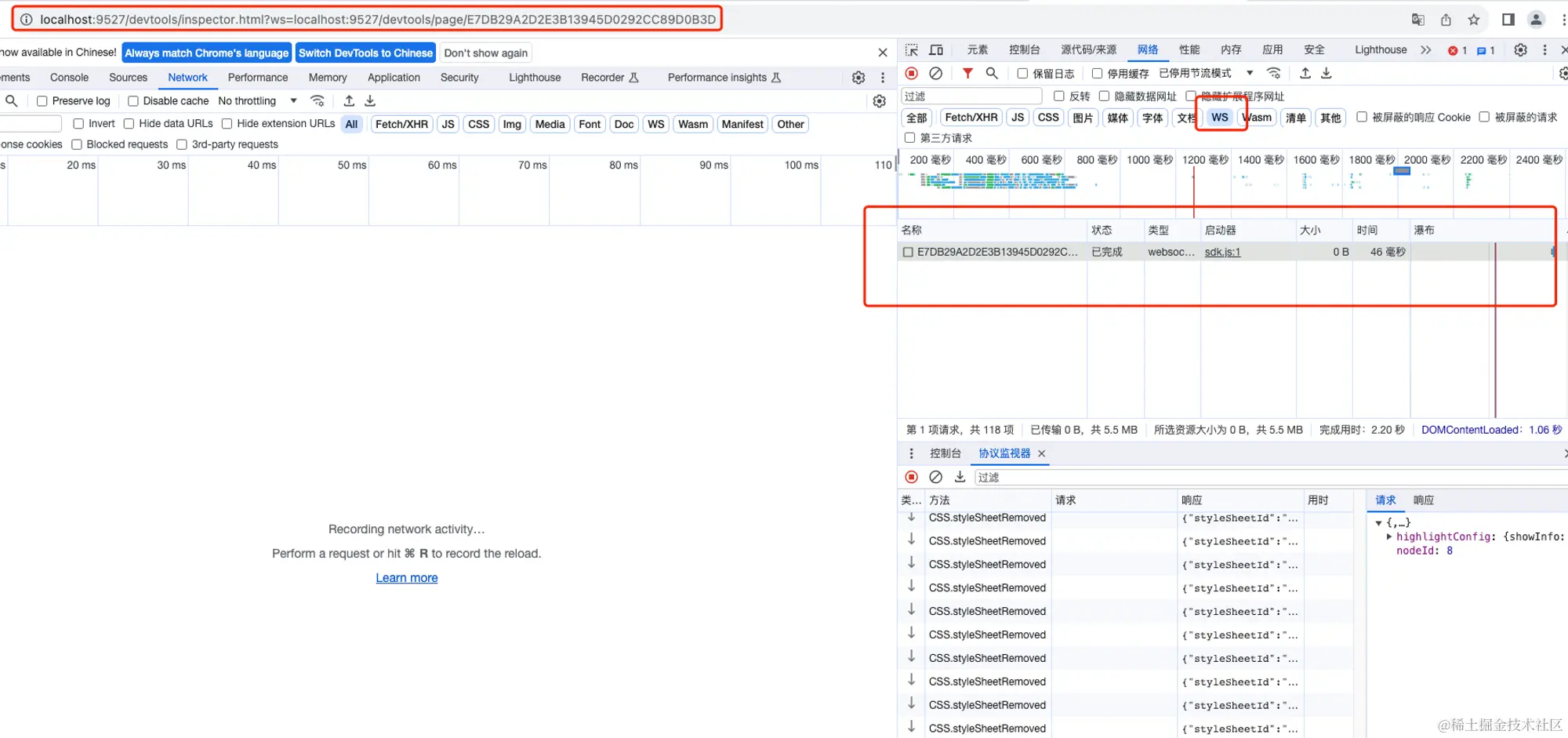Open search in the right network panel
This screenshot has height=738, width=1568.
pyautogui.click(x=992, y=73)
